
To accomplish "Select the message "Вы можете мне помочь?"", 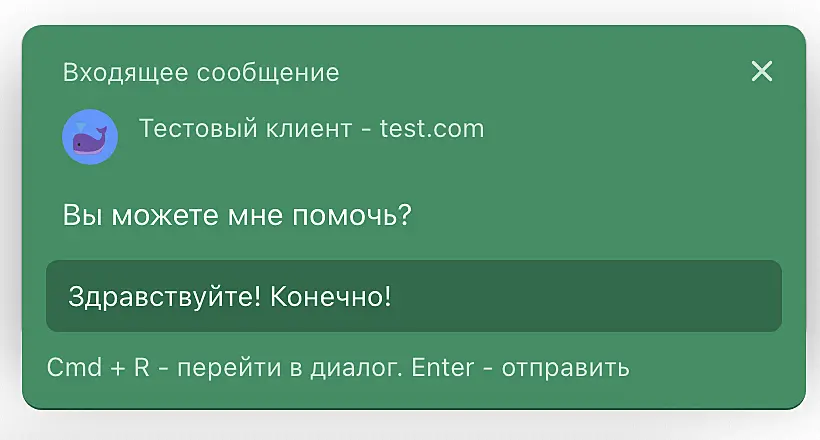I will click(x=237, y=215).
